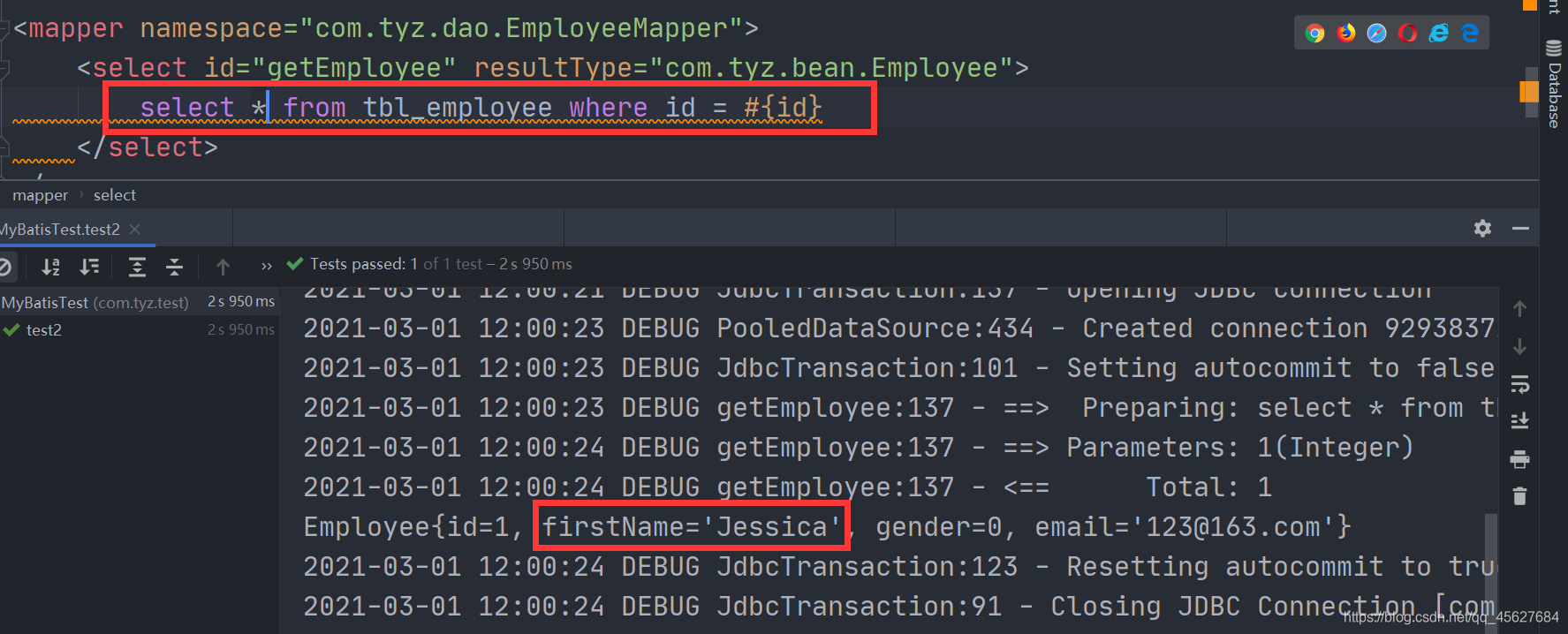Open the Database tool window
1568x634 pixels.
(x=1554, y=84)
